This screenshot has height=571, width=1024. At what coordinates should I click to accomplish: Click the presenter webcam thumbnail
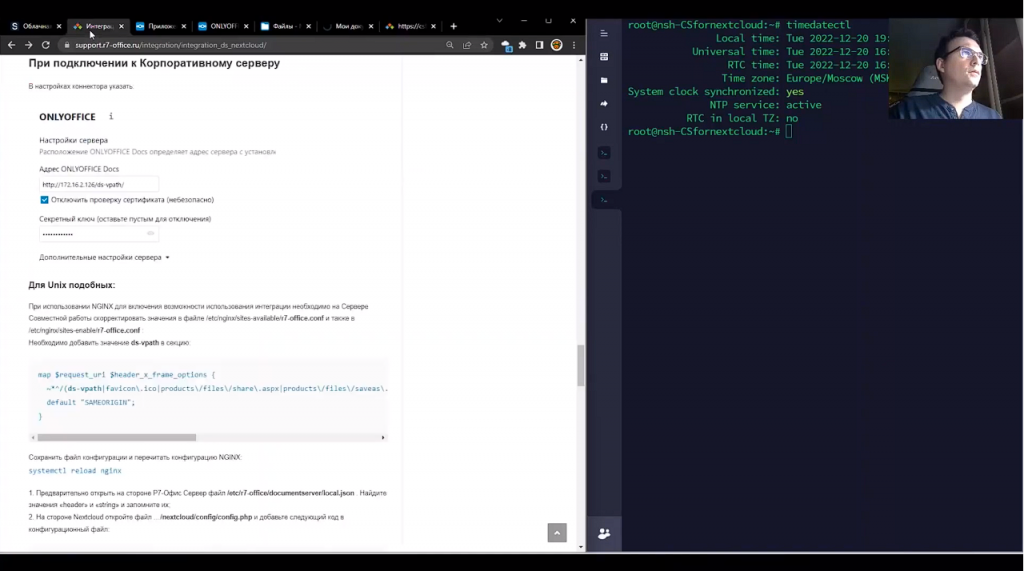955,68
